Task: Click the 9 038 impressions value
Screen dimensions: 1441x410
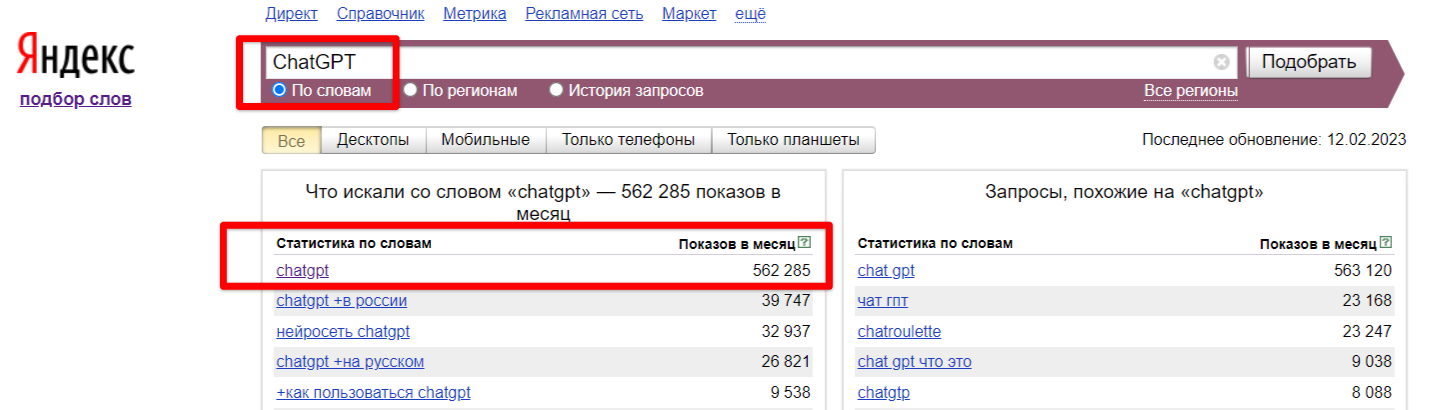Action: (1370, 361)
